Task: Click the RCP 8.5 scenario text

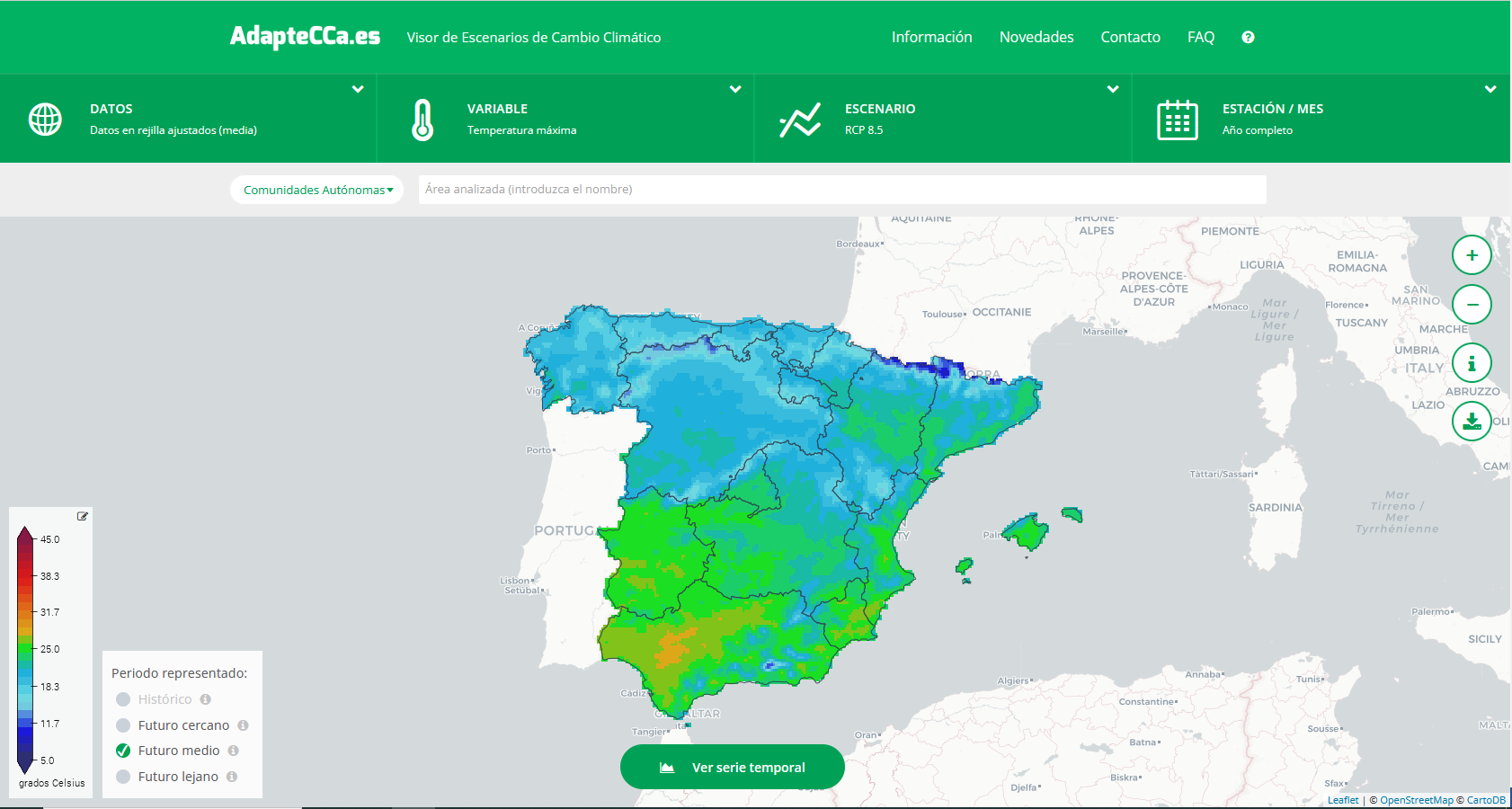Action: coord(864,130)
